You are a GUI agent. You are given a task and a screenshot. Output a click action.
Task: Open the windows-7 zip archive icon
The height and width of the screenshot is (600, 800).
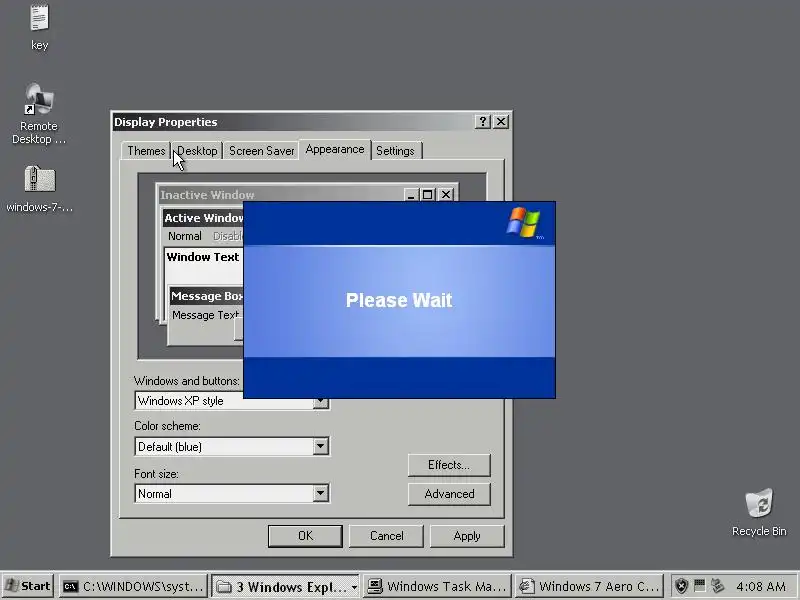40,179
